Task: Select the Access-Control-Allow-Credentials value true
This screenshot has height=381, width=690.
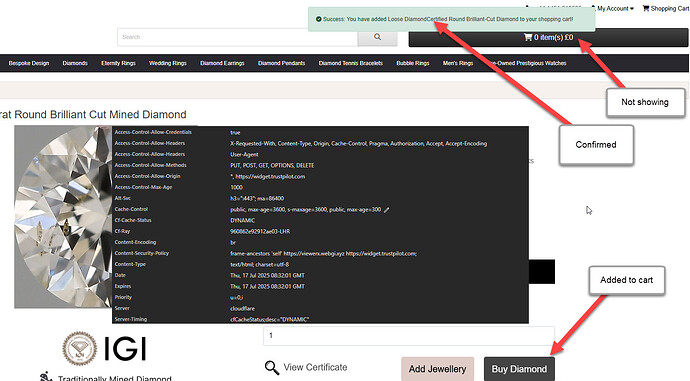Action: (235, 132)
